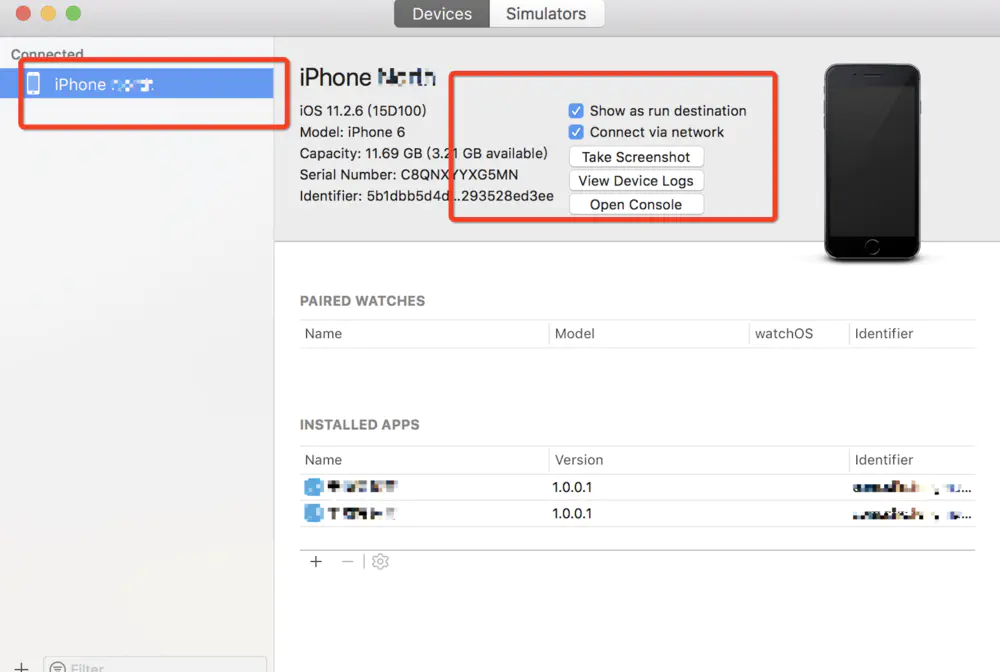The height and width of the screenshot is (672, 1000).
Task: Click the device Identifier 5b1dbb5d4d text
Action: (x=427, y=196)
